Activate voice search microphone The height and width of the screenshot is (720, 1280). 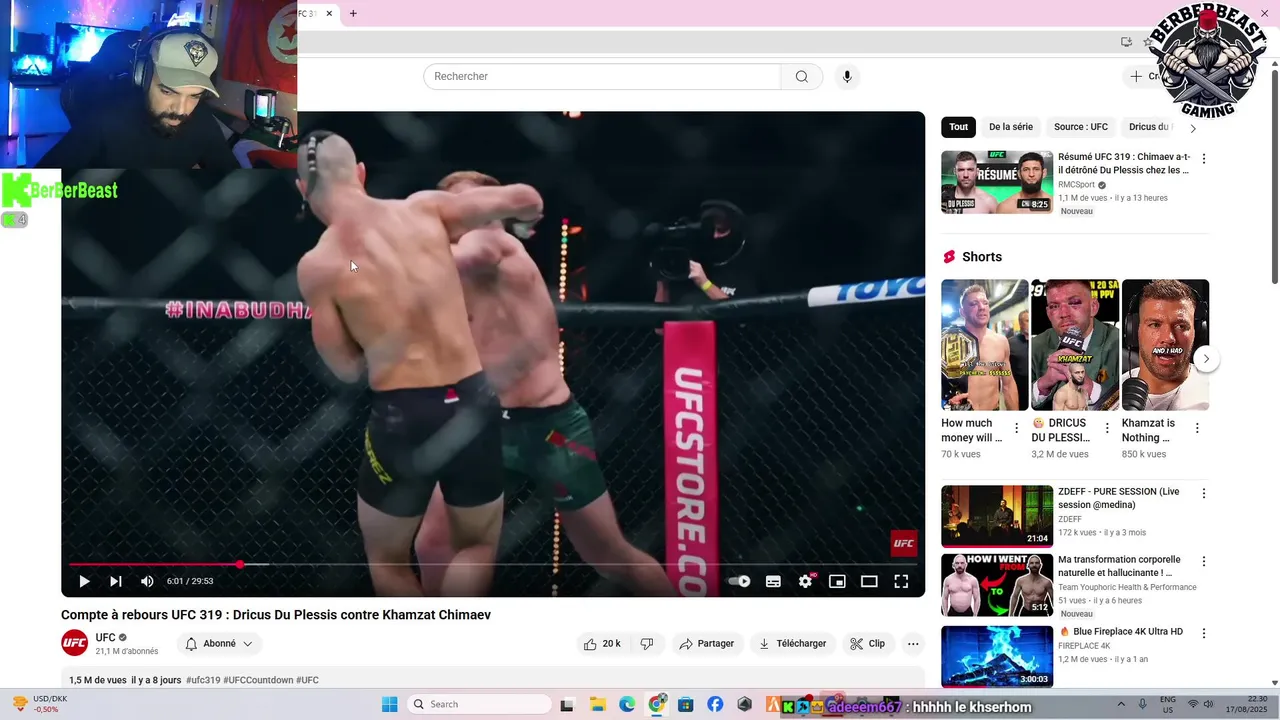pyautogui.click(x=847, y=77)
